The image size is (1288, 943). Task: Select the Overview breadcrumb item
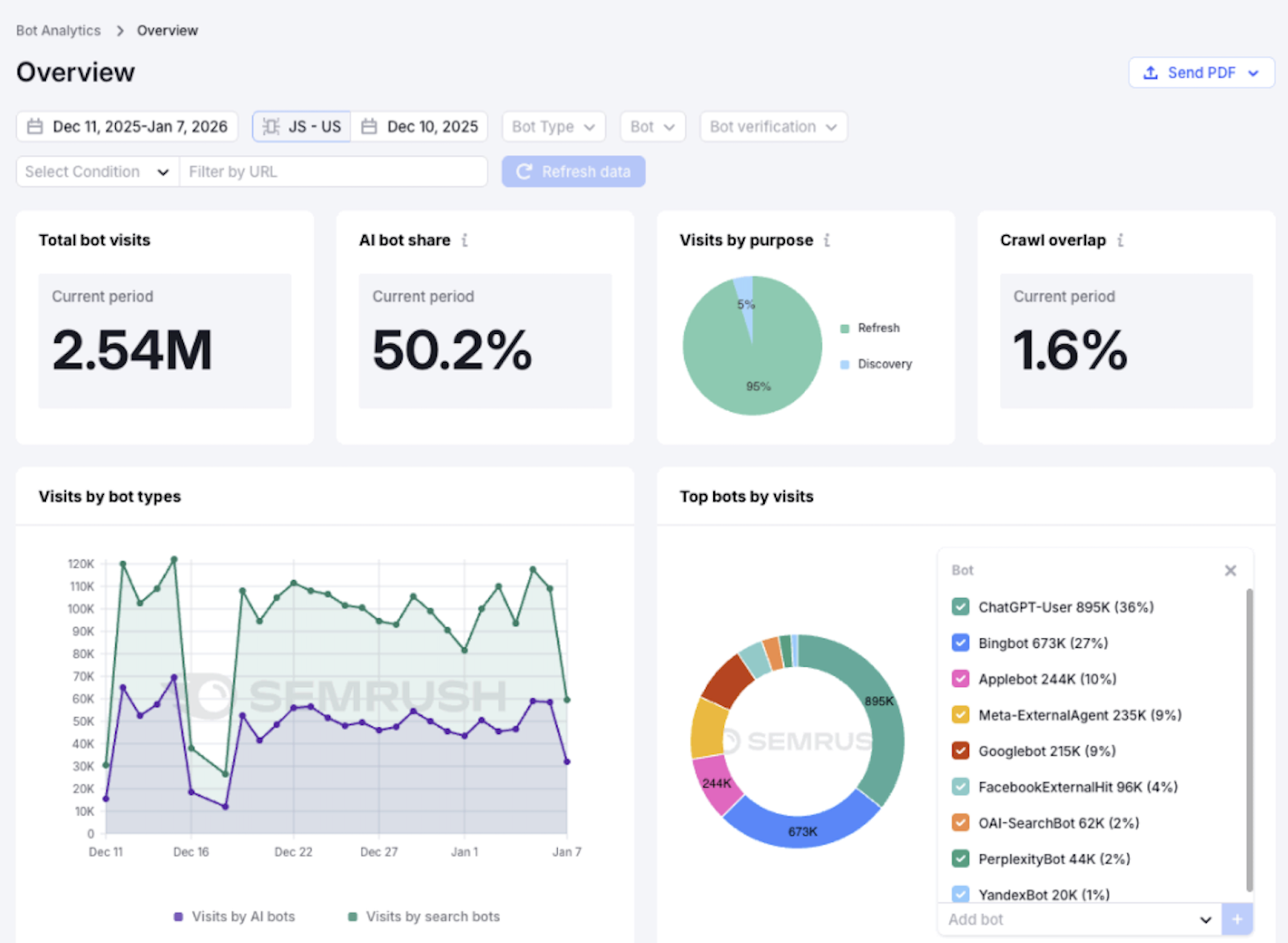click(167, 30)
